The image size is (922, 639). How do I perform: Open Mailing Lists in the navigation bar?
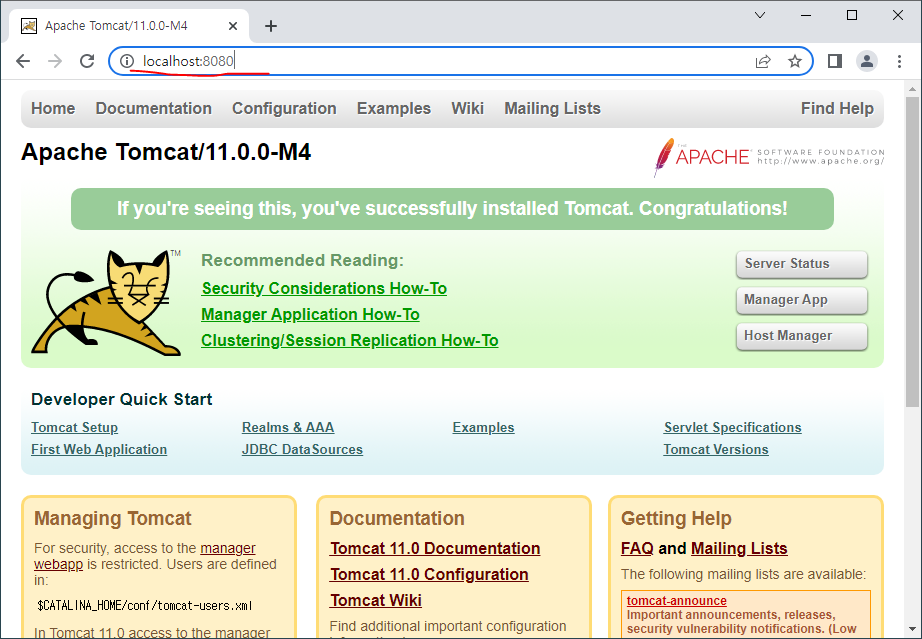coord(553,109)
